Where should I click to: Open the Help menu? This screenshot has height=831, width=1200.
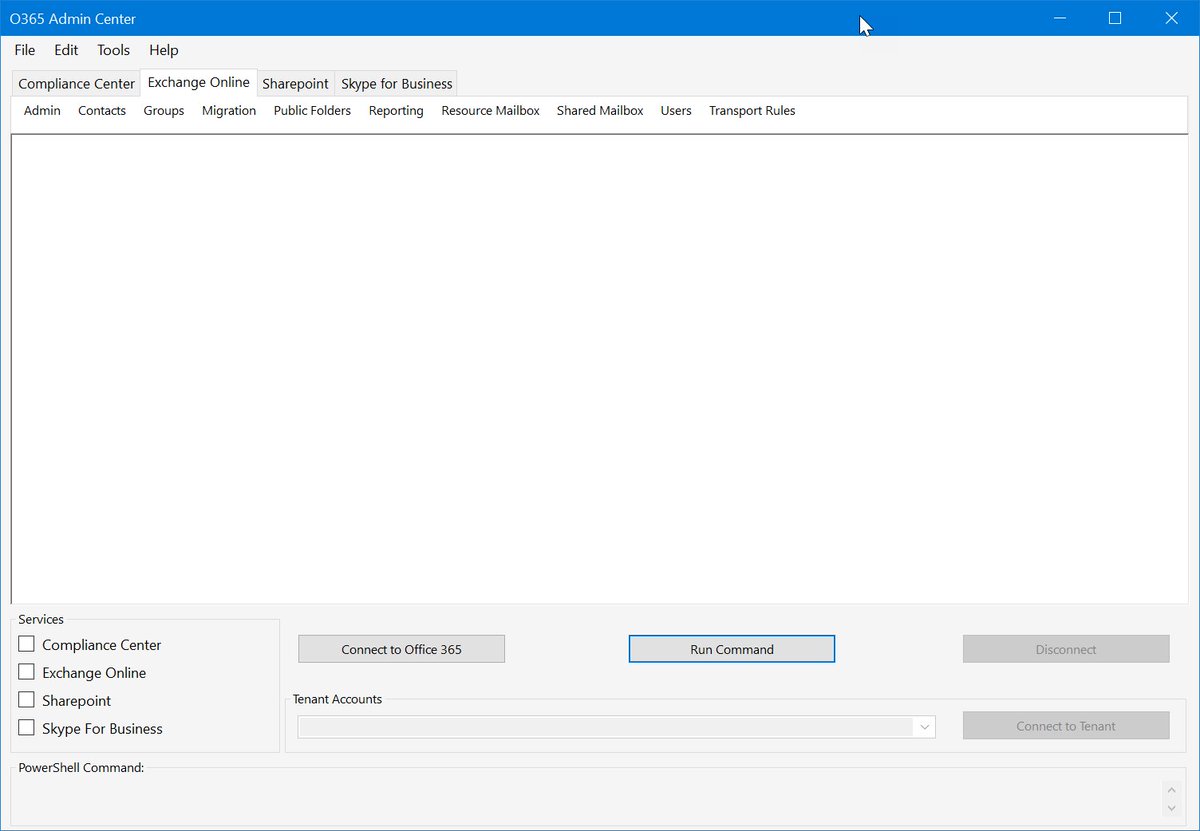[x=164, y=50]
